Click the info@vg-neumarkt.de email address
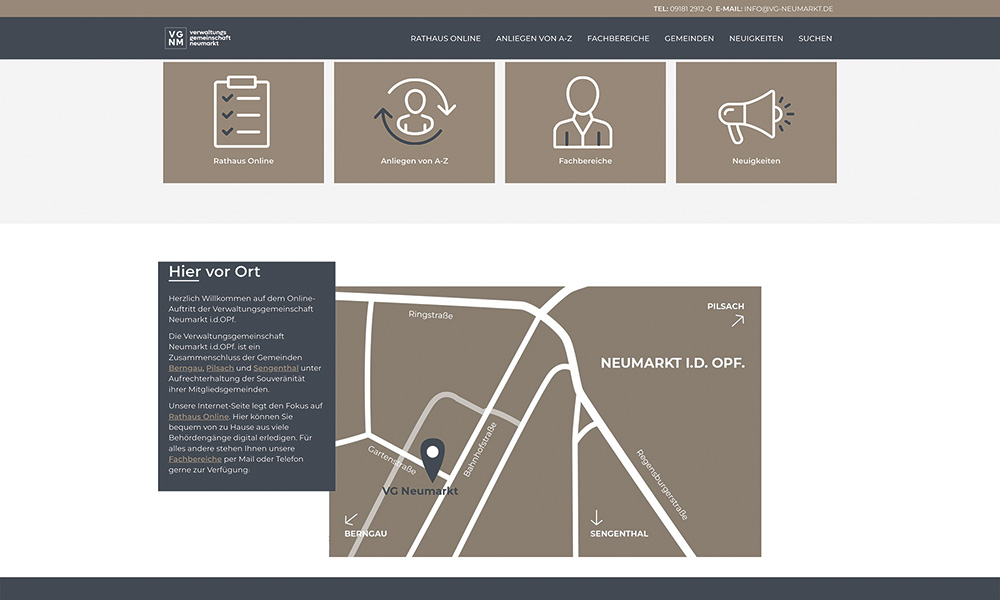The width and height of the screenshot is (1000, 600). pos(788,9)
